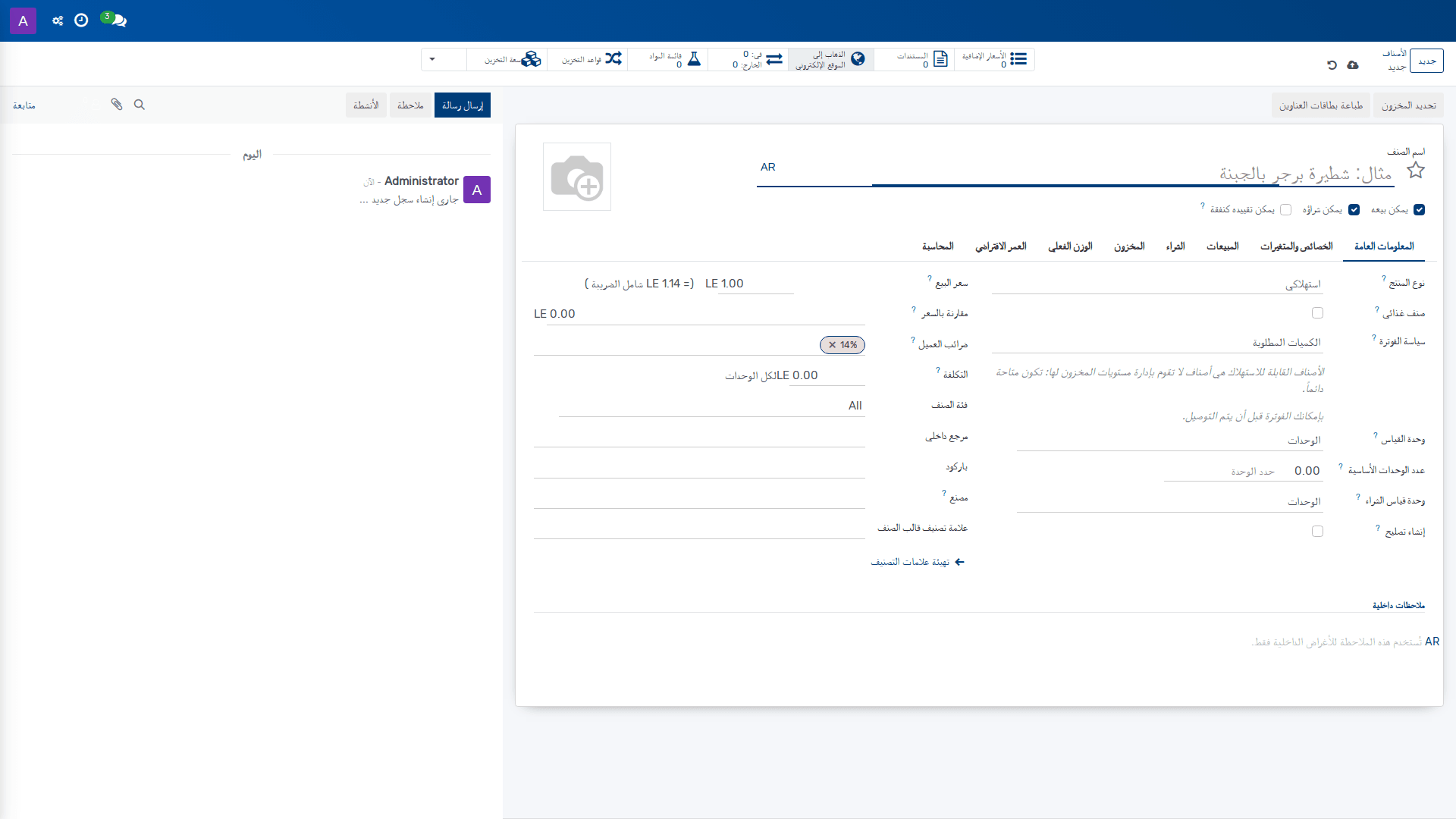
Task: Open the product type dropdown (استهلاكي)
Action: point(1156,284)
